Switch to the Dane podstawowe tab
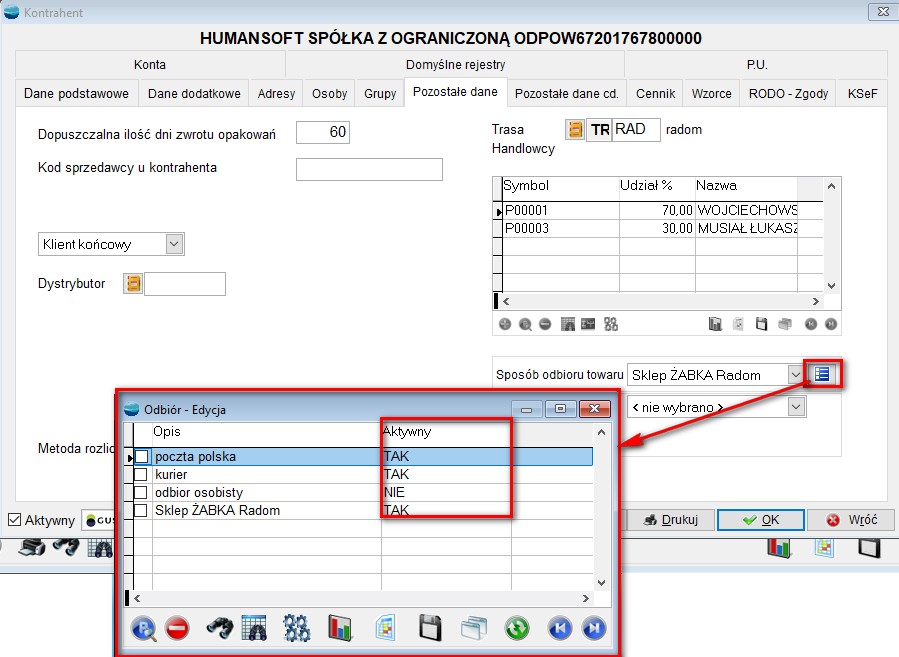The height and width of the screenshot is (657, 899). [x=76, y=94]
